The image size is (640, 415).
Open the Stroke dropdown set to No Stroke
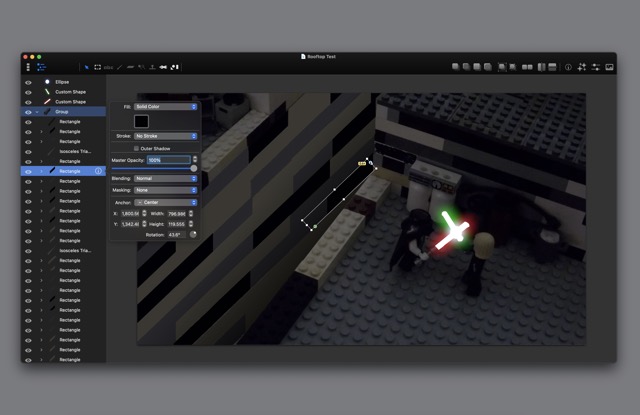tap(165, 136)
